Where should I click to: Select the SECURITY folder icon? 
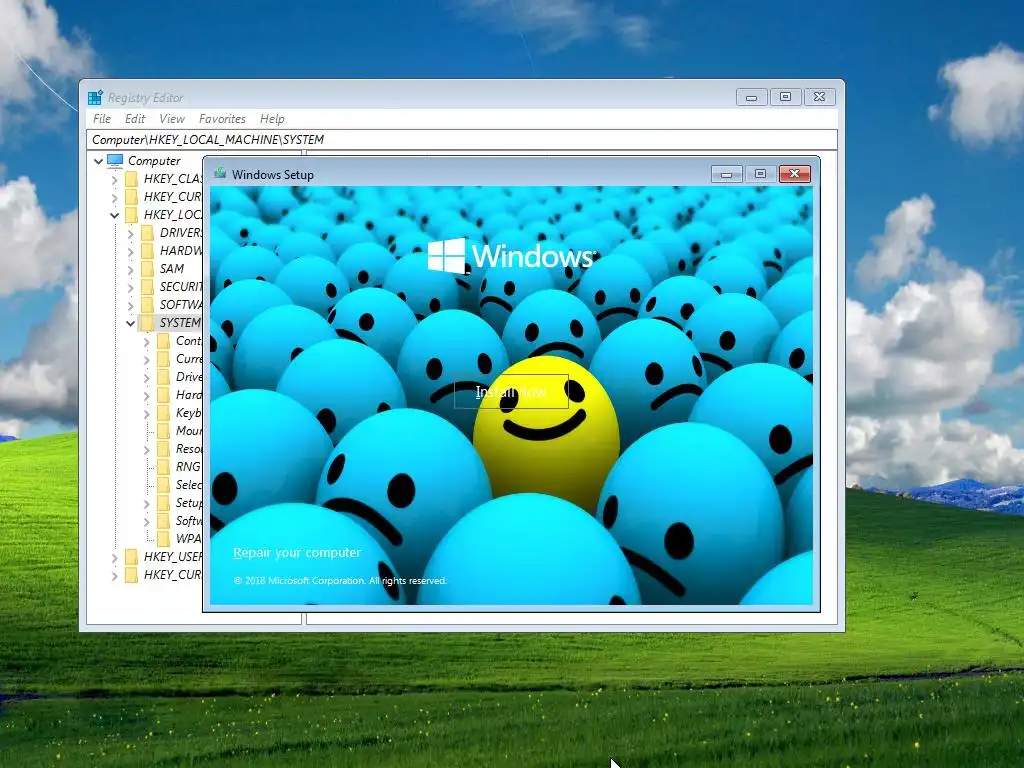tap(148, 287)
